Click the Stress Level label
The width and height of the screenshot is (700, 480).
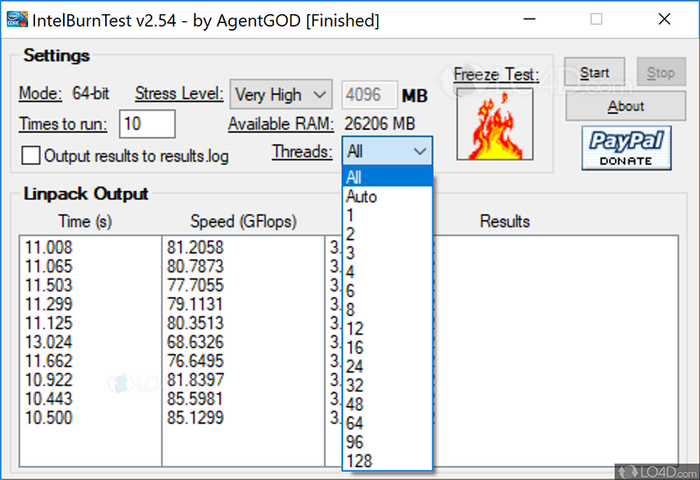(x=179, y=94)
